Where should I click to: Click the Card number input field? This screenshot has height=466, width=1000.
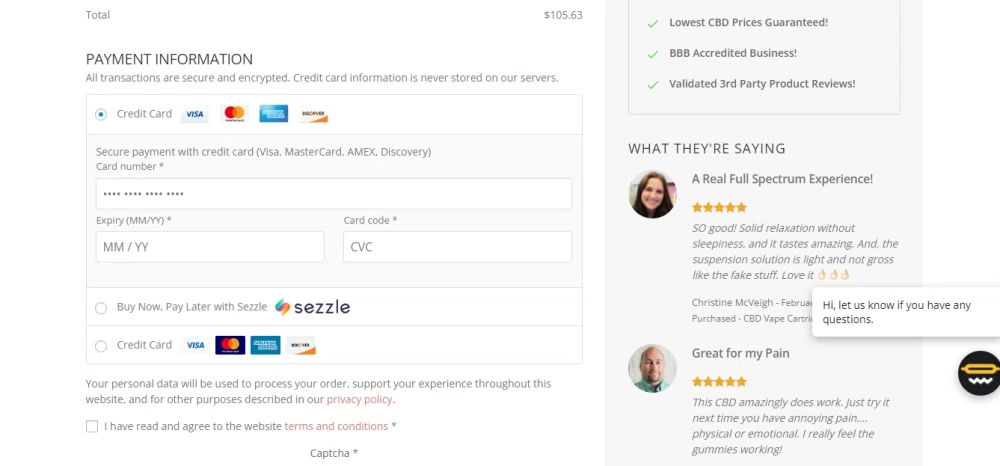click(x=334, y=194)
